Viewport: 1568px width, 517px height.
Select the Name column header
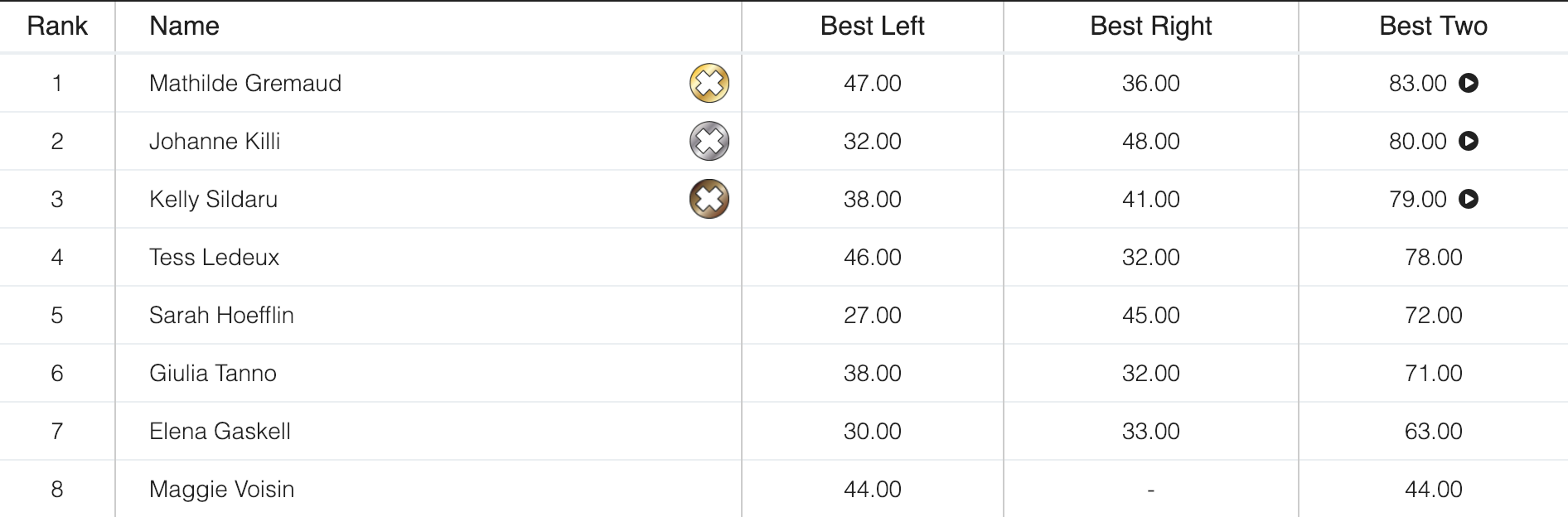[184, 26]
